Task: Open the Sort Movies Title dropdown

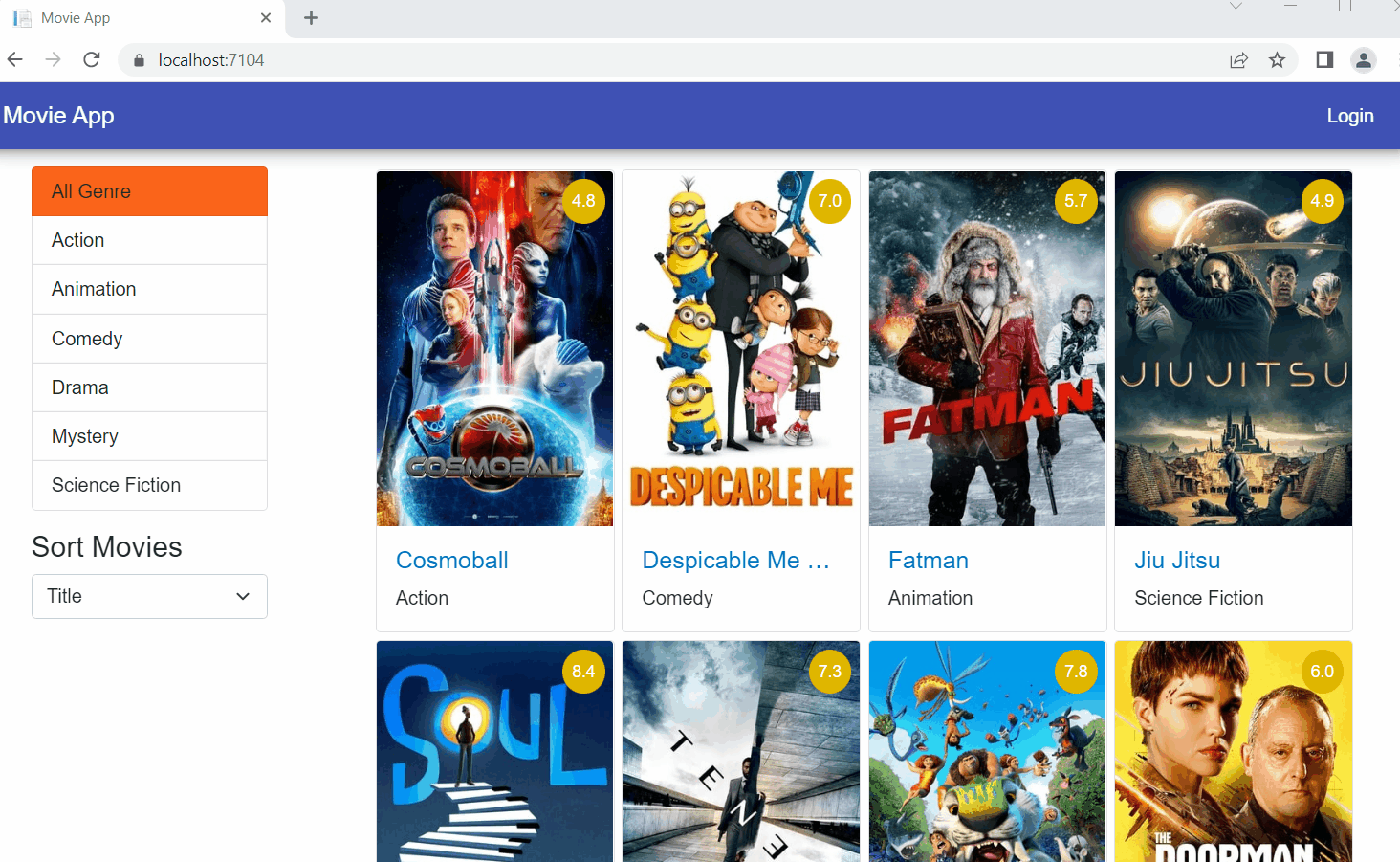Action: [x=149, y=596]
